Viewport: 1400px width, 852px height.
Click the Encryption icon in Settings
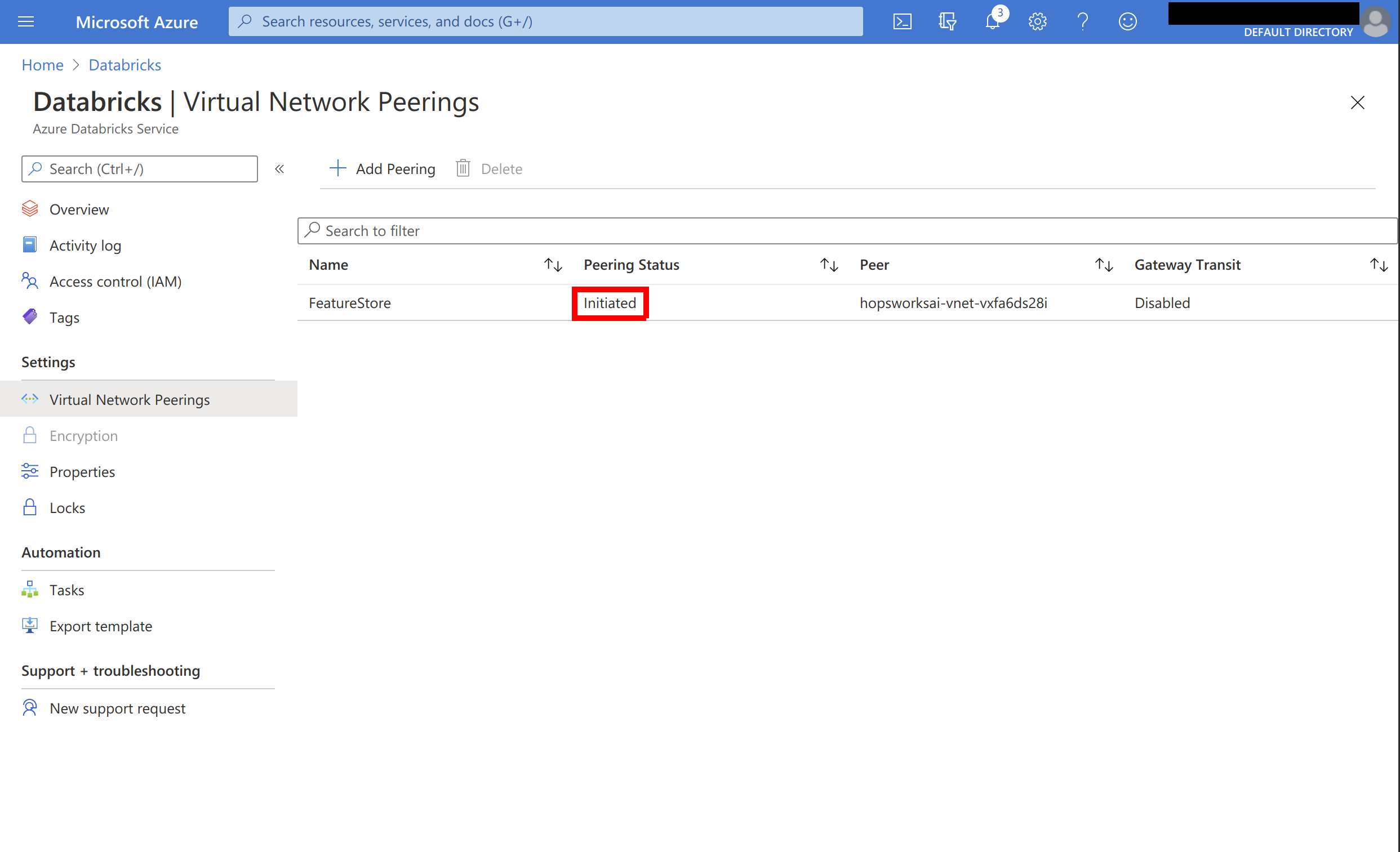coord(29,435)
